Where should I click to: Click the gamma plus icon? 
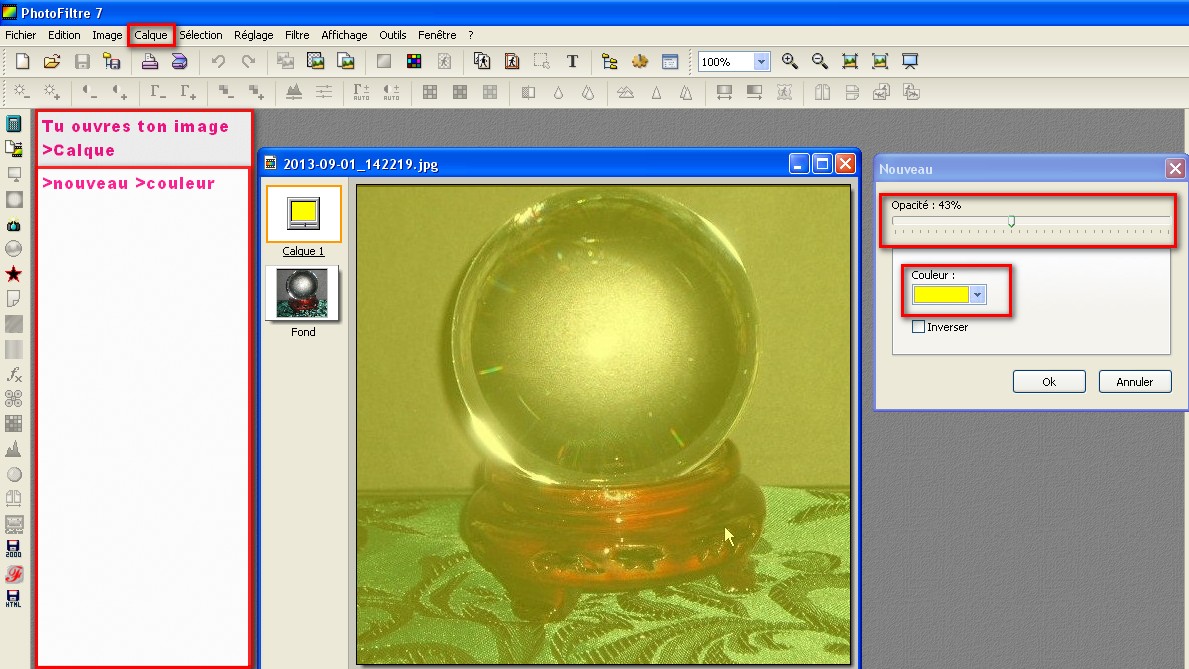pyautogui.click(x=188, y=92)
